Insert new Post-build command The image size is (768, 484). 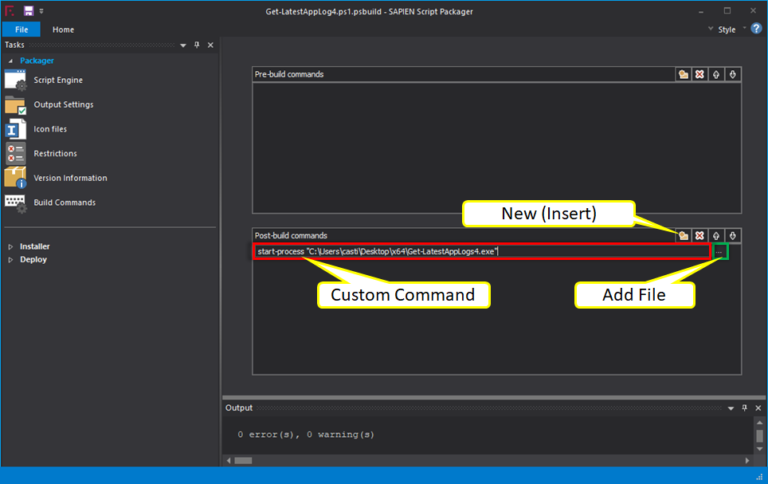tap(683, 236)
